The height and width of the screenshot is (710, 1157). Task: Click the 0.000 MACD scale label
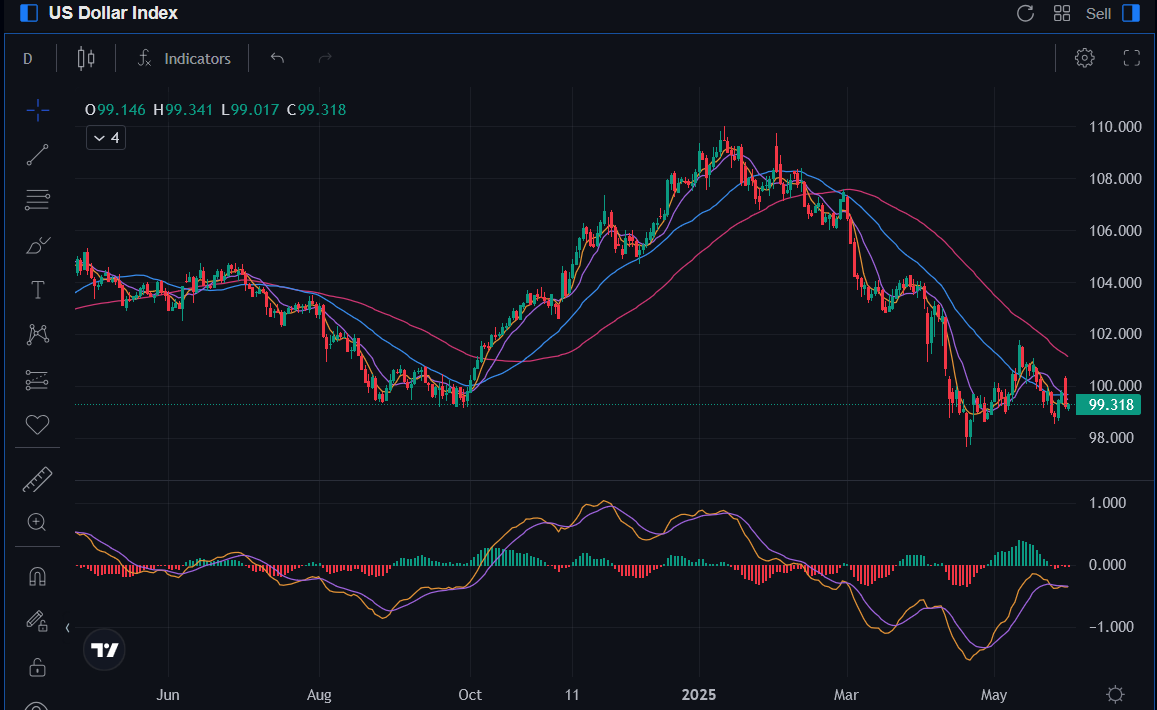(1108, 565)
